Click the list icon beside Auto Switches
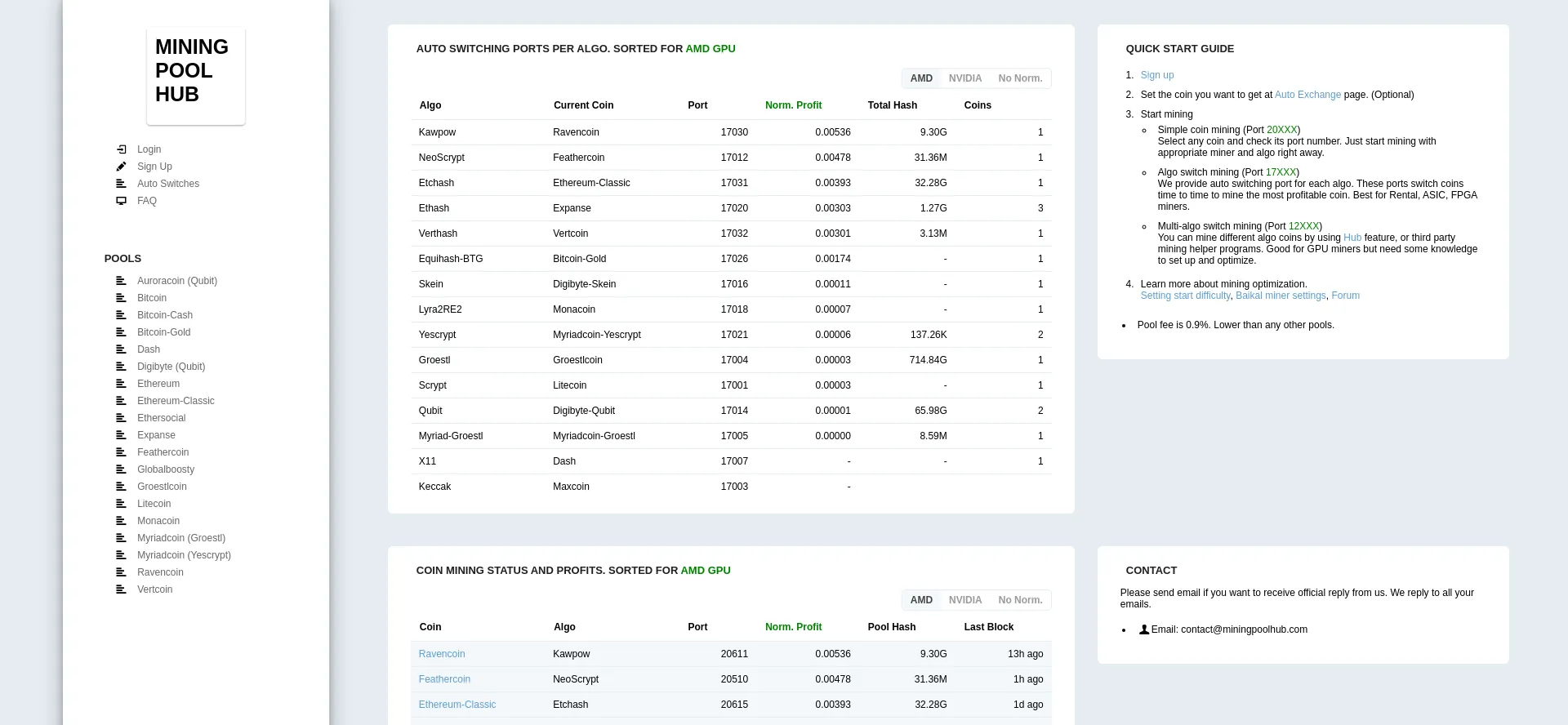Screen dimensions: 1568x725 pyautogui.click(x=122, y=184)
